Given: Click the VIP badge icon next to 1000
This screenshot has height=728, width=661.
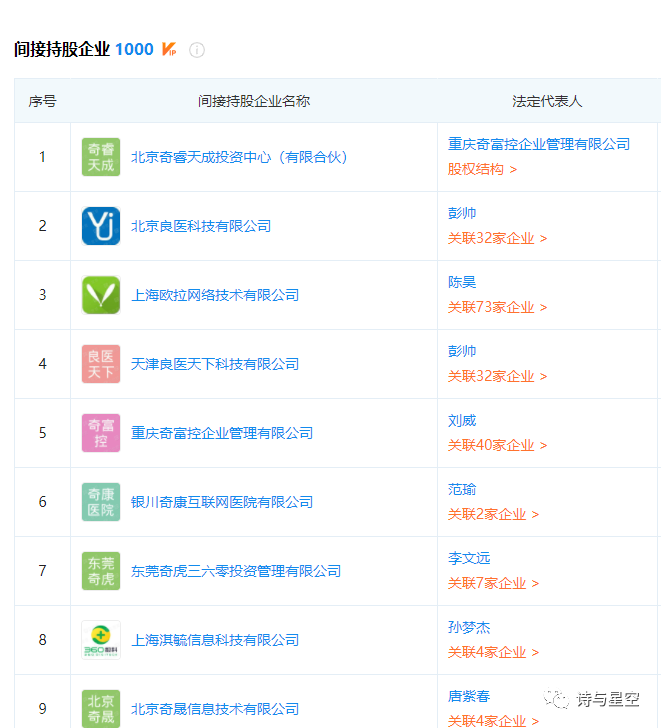Looking at the screenshot, I should (x=169, y=49).
